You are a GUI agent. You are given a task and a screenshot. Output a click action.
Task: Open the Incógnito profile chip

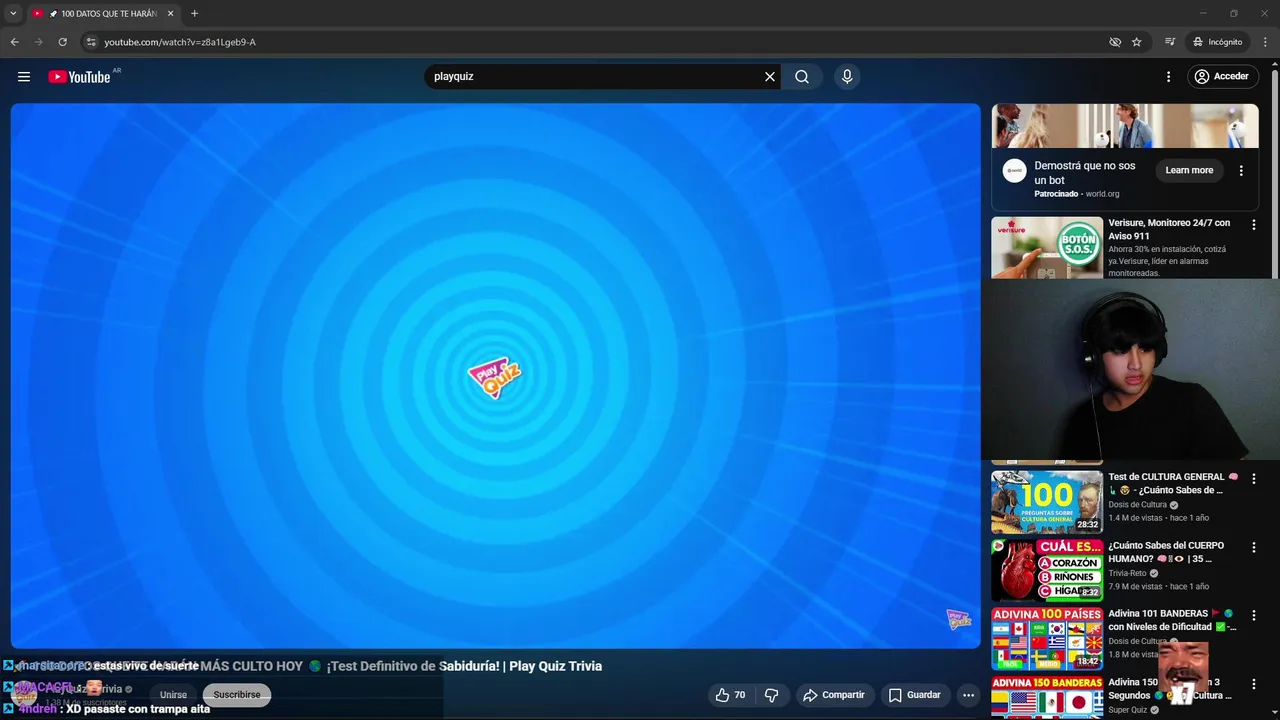[1217, 42]
